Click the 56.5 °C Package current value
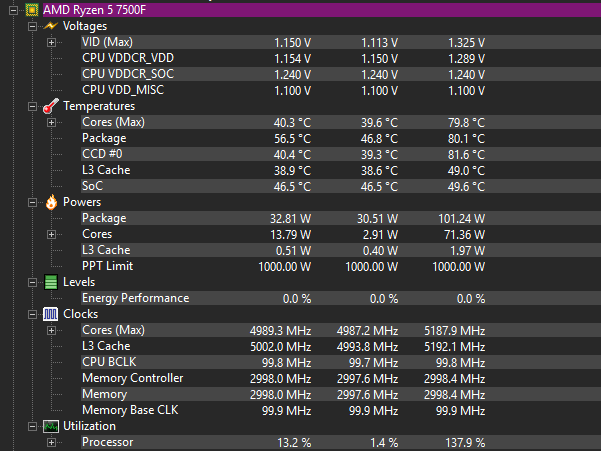Screen dimensions: 601x451 (292, 138)
